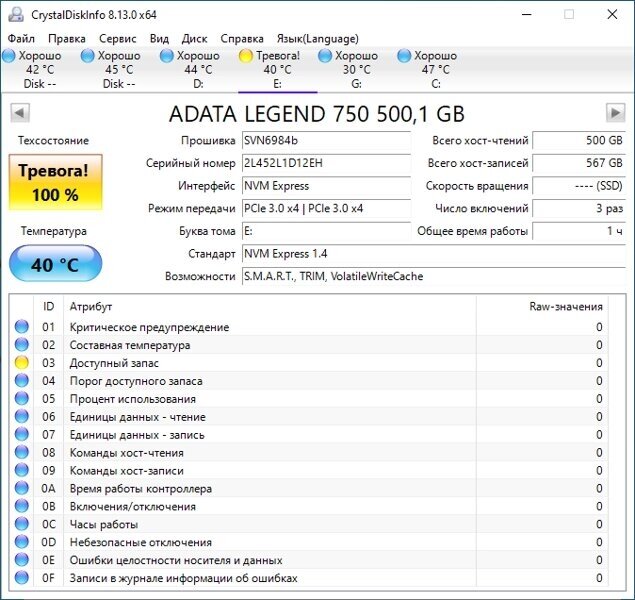Image resolution: width=635 pixels, height=600 pixels.
Task: Select the Доступный запас attribute text
Action: [x=114, y=363]
